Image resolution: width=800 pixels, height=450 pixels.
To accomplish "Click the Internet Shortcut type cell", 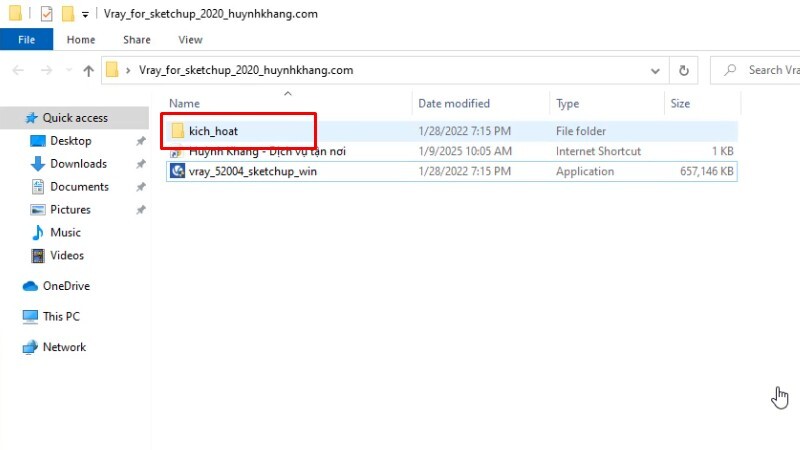I will coord(598,152).
